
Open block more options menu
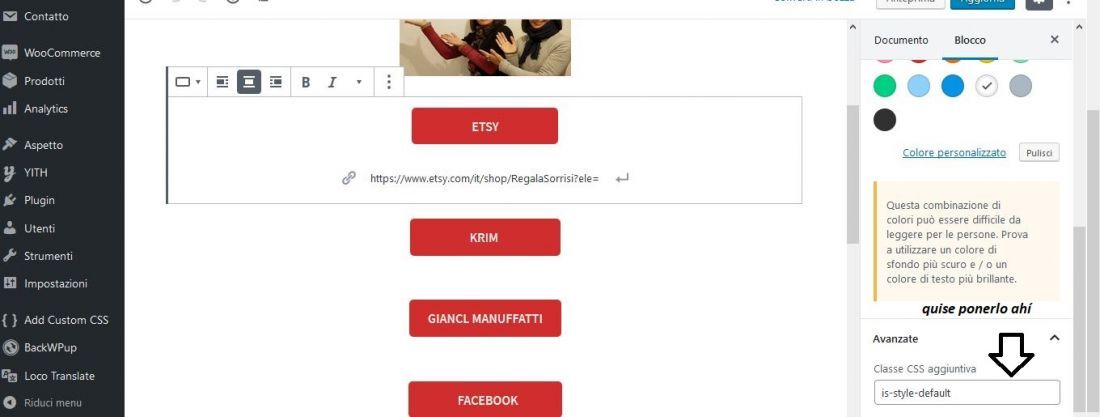click(389, 82)
